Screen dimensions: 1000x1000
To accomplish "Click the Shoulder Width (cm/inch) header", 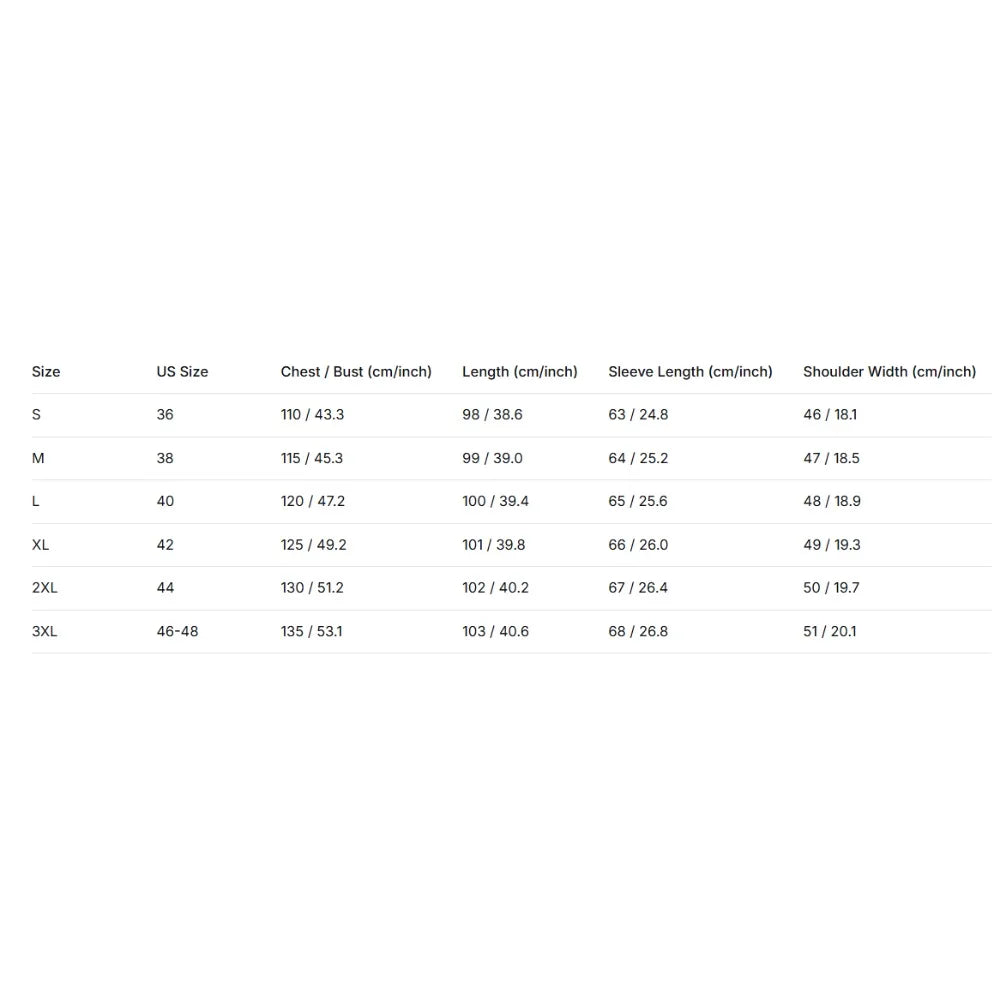I will click(x=890, y=372).
